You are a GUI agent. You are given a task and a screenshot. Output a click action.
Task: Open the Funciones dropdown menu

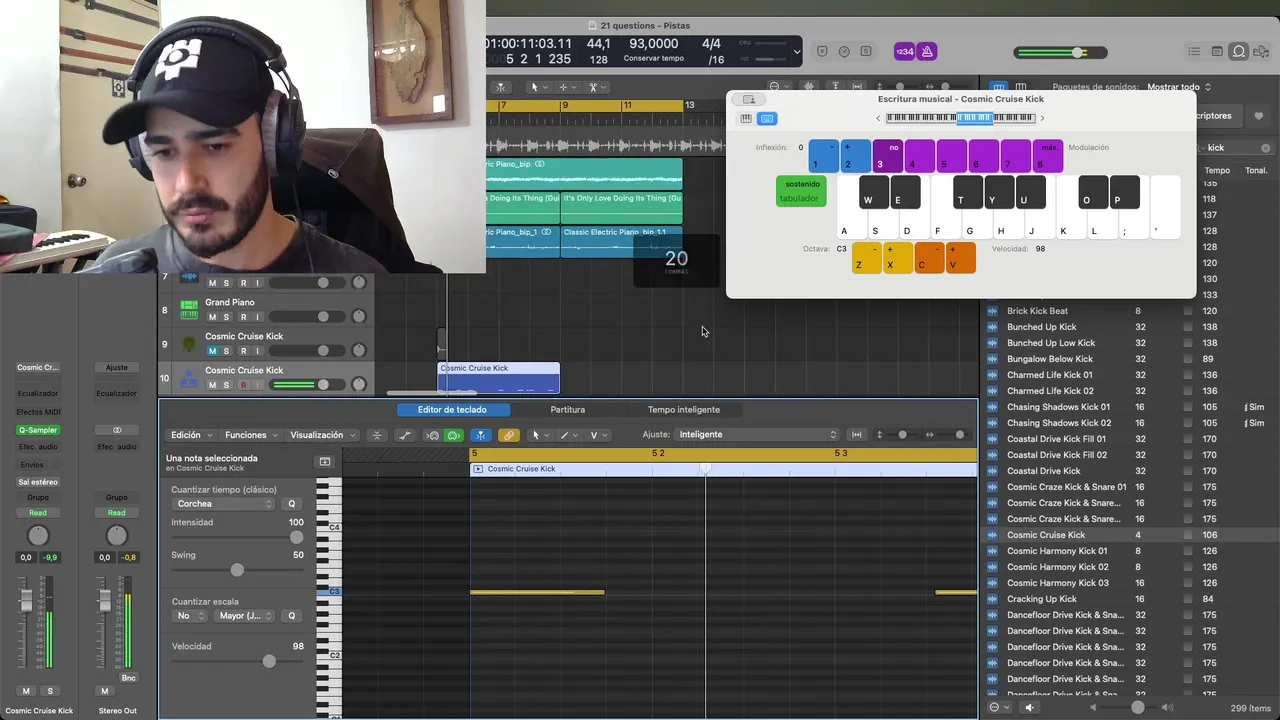tap(251, 435)
